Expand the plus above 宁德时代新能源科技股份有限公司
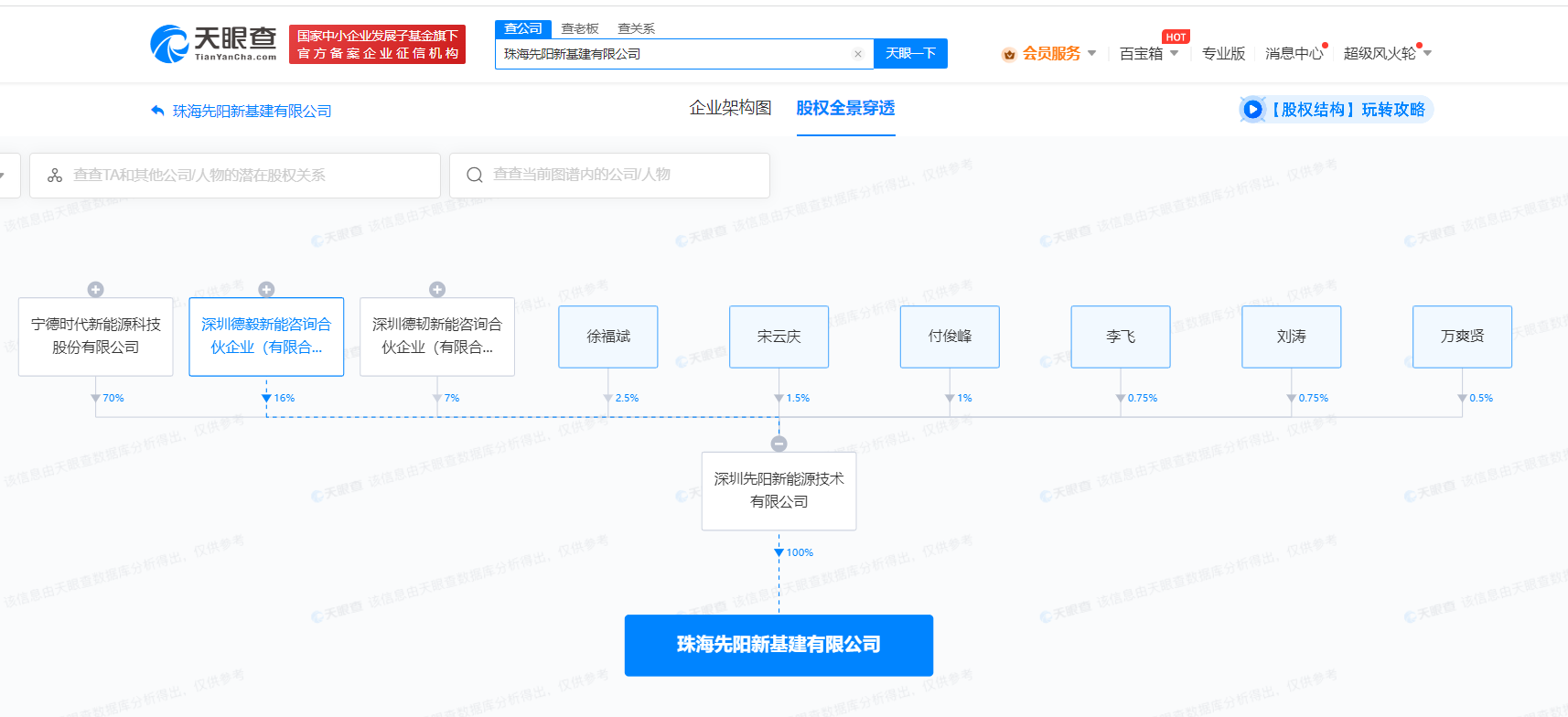 click(x=95, y=289)
